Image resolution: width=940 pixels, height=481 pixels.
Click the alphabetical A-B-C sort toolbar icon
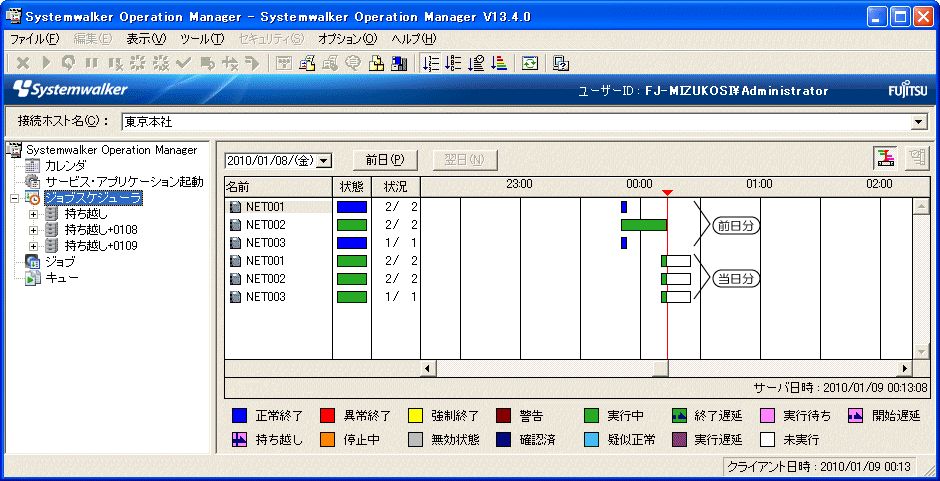(454, 63)
